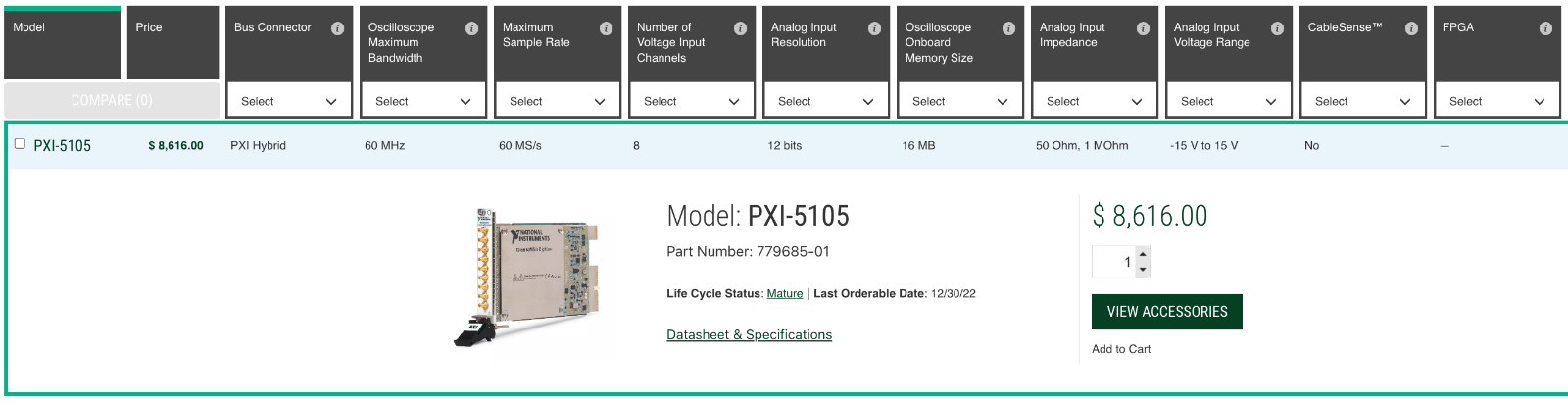
Task: Click the -15 V to 15 V cell
Action: (x=1203, y=145)
